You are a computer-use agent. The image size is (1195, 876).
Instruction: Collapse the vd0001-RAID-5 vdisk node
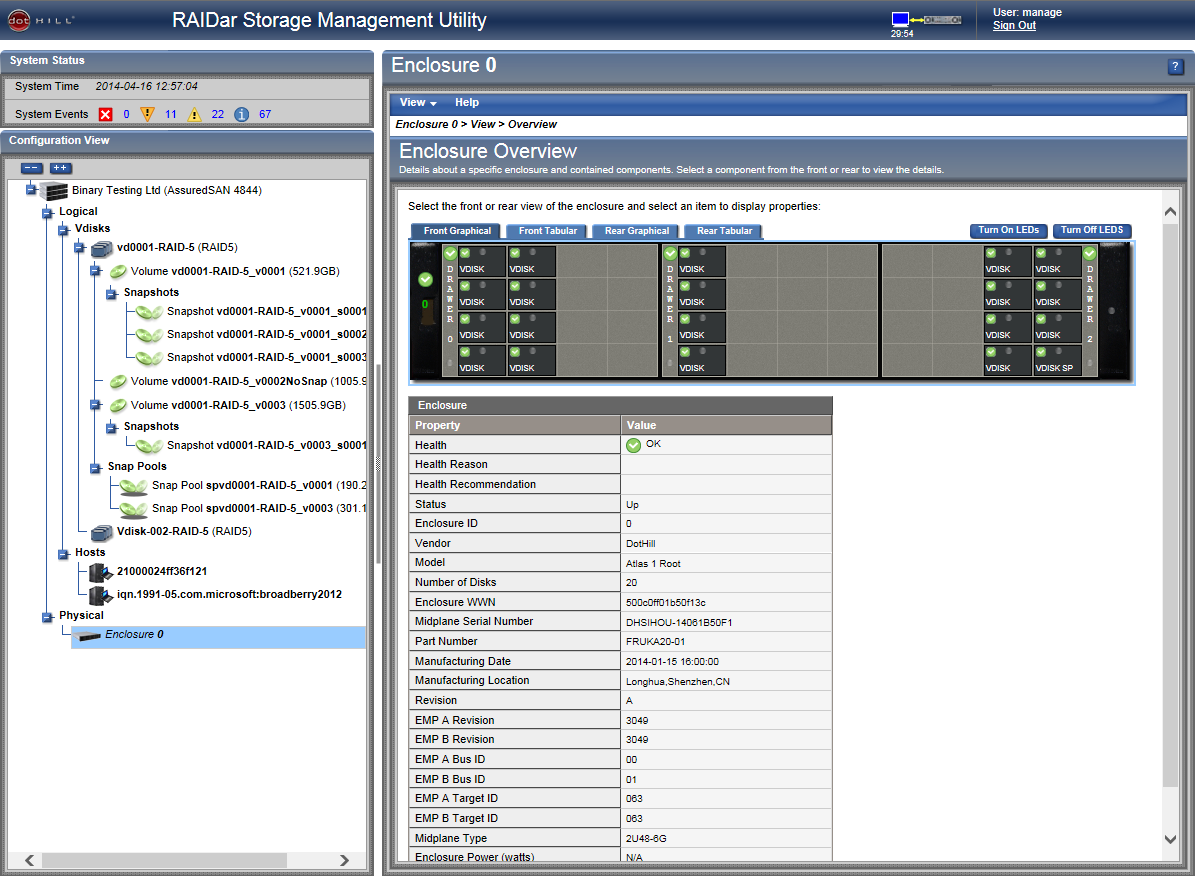pyautogui.click(x=79, y=248)
